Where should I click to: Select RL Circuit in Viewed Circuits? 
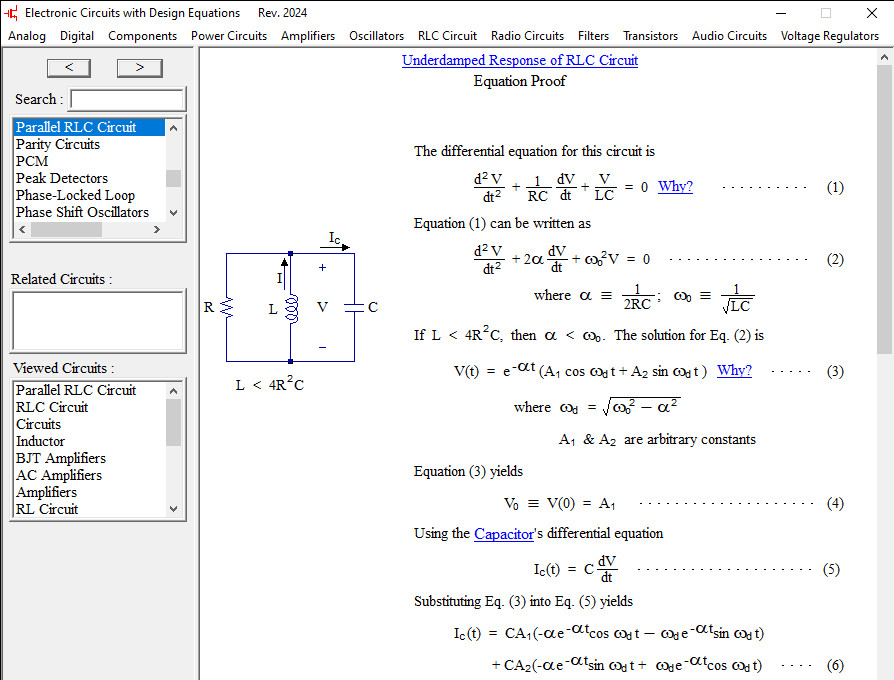click(89, 510)
